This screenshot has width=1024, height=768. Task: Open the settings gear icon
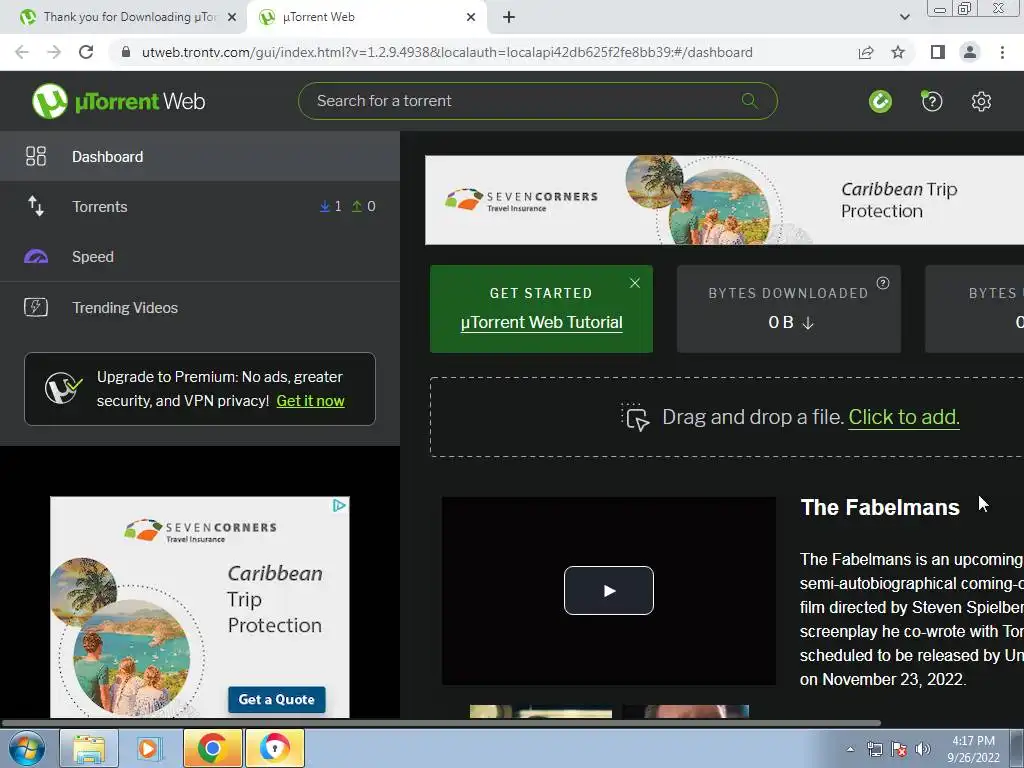tap(981, 101)
